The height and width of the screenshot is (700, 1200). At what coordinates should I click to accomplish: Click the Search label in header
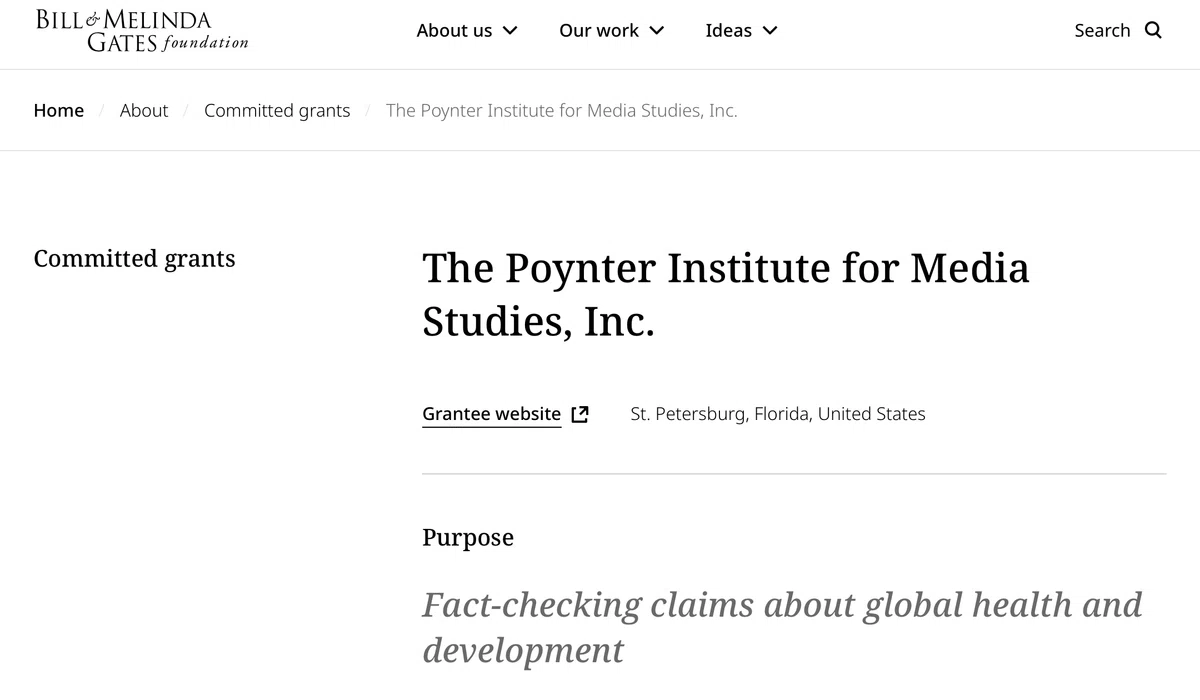pos(1102,31)
